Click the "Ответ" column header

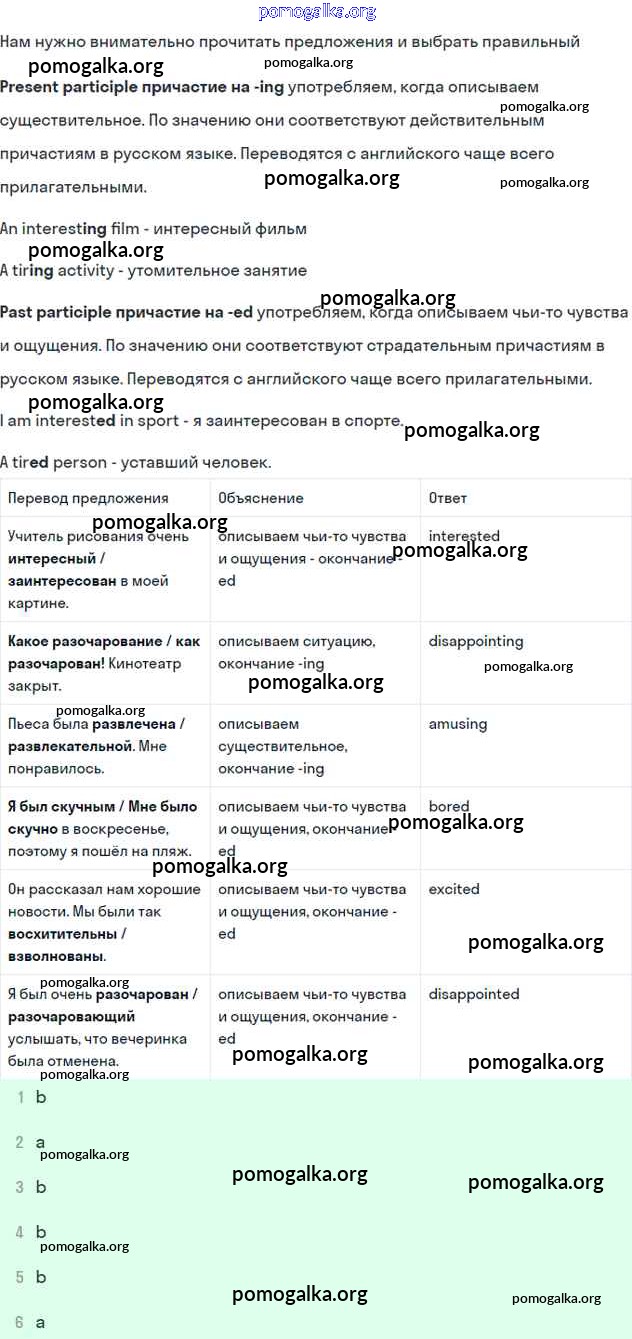pos(448,498)
